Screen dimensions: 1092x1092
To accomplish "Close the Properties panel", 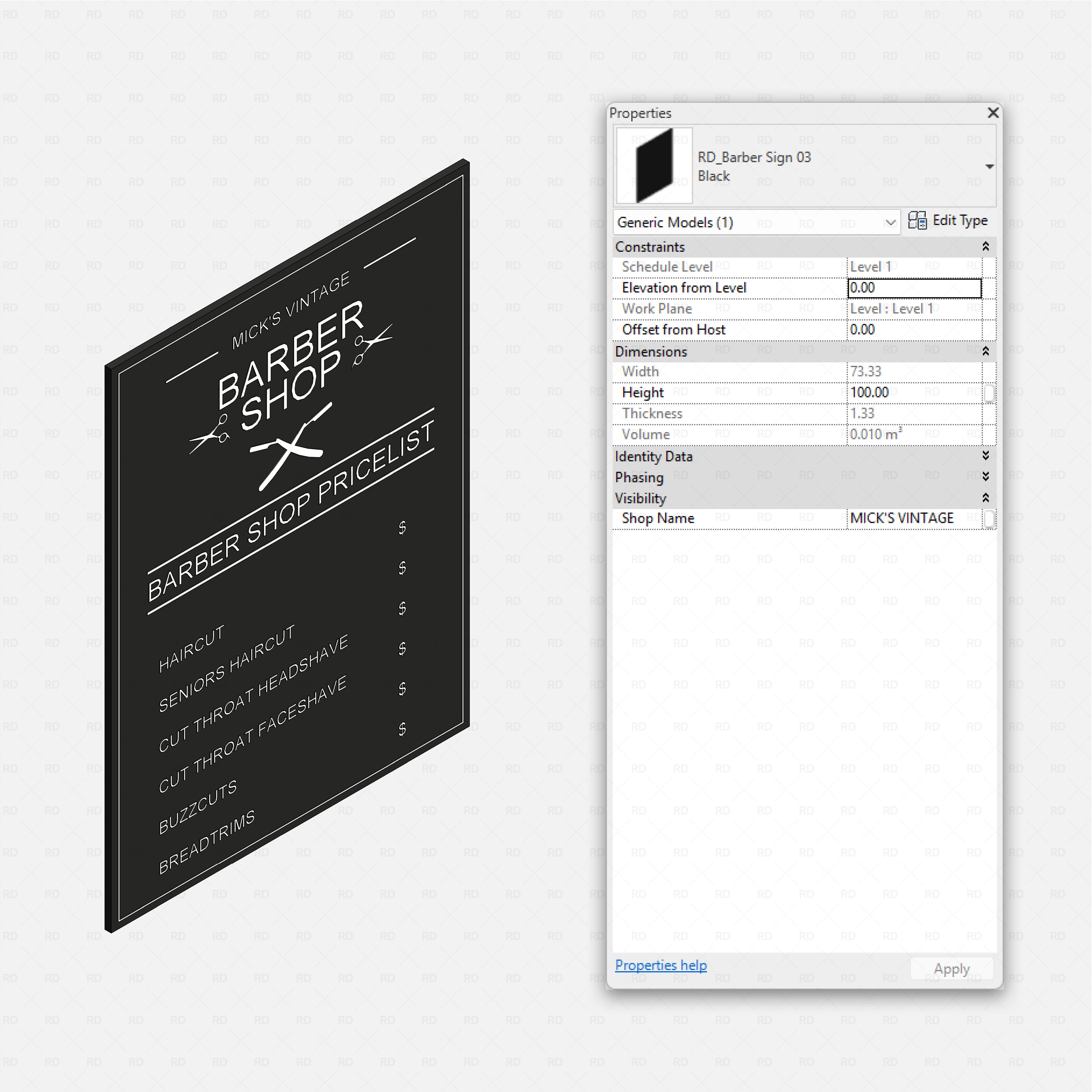I will tap(993, 113).
